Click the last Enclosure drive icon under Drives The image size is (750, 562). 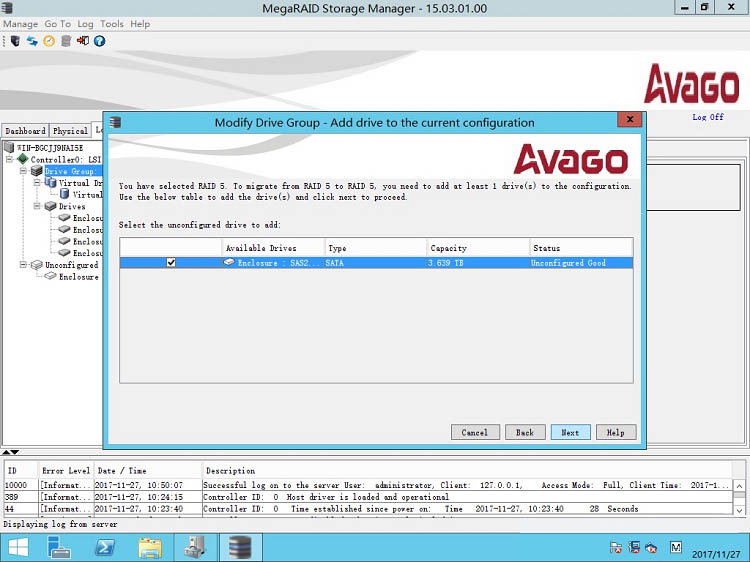tap(64, 253)
